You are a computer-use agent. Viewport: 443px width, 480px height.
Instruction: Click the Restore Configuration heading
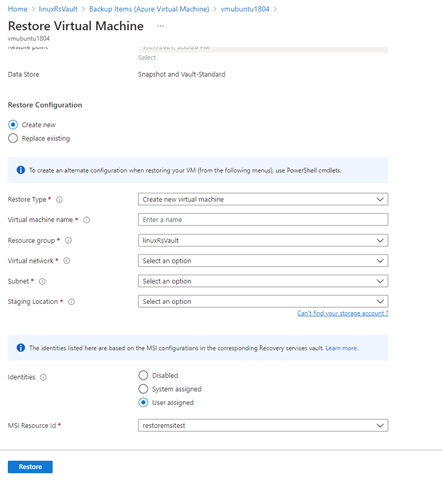pos(45,105)
